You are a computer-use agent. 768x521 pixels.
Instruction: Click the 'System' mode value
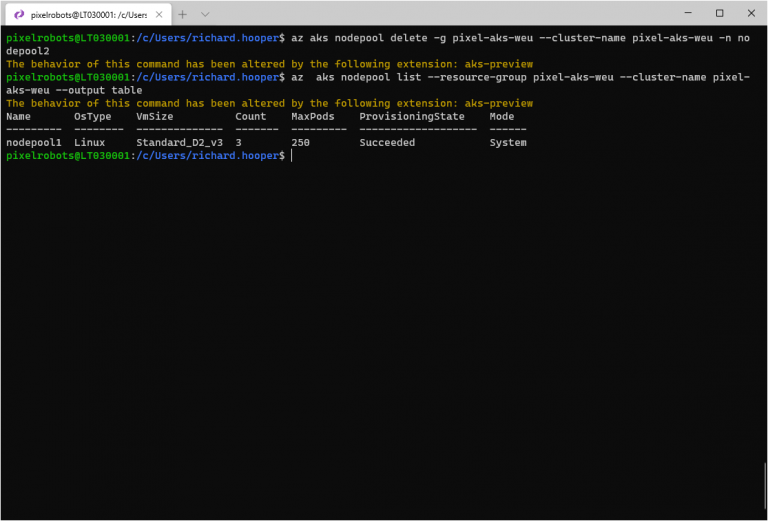coord(508,142)
